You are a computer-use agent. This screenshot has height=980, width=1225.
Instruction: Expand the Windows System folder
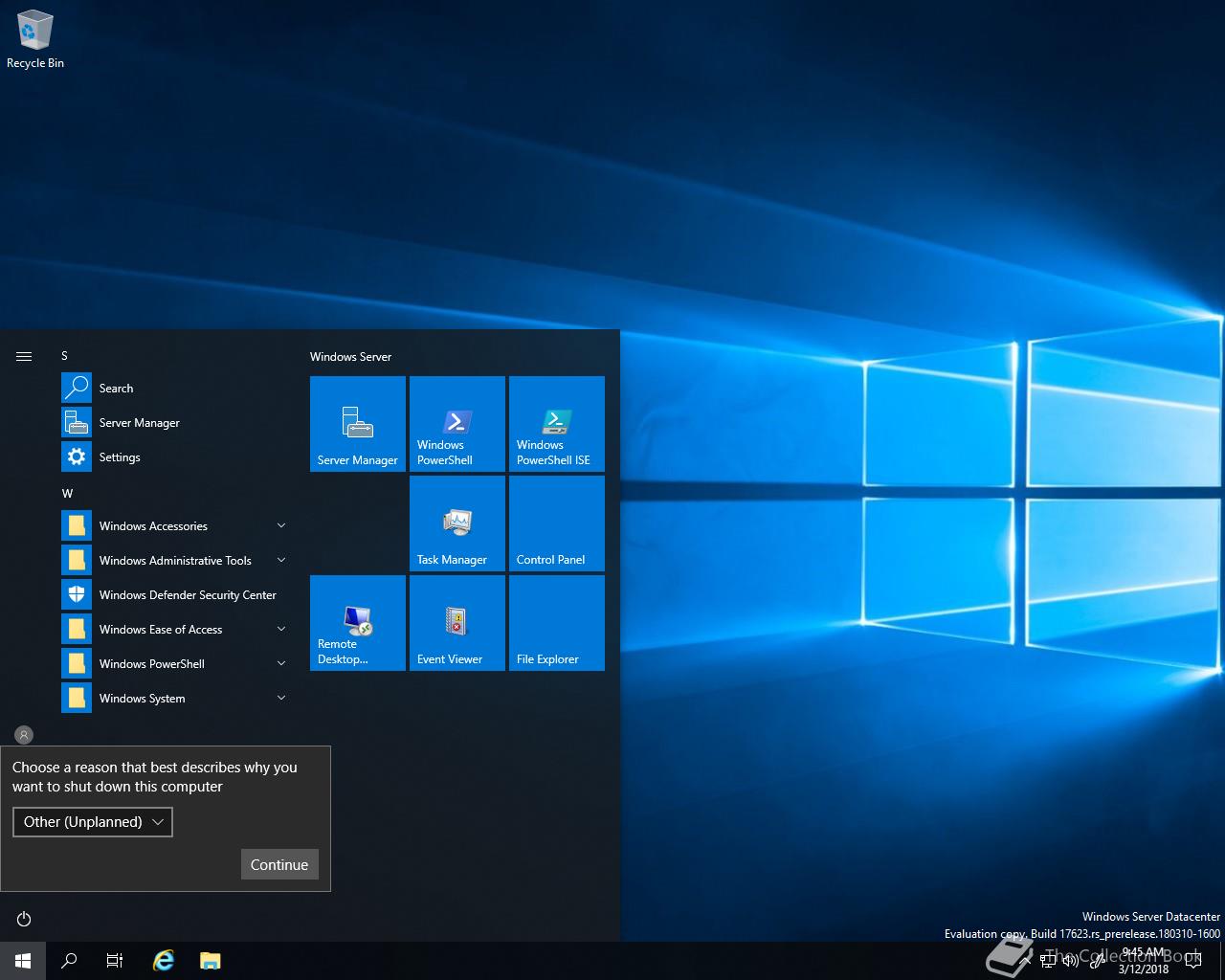click(x=174, y=699)
